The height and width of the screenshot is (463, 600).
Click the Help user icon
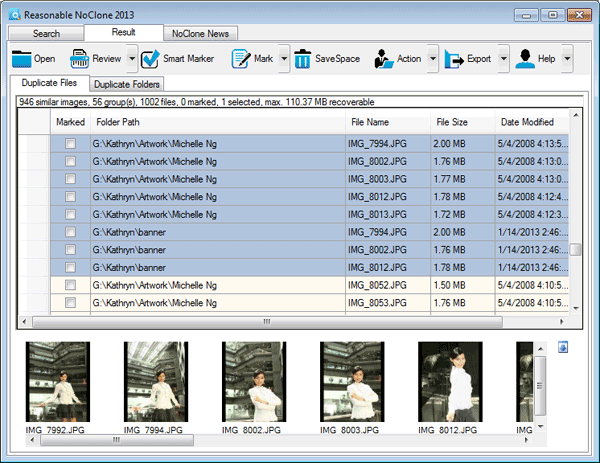coord(524,59)
